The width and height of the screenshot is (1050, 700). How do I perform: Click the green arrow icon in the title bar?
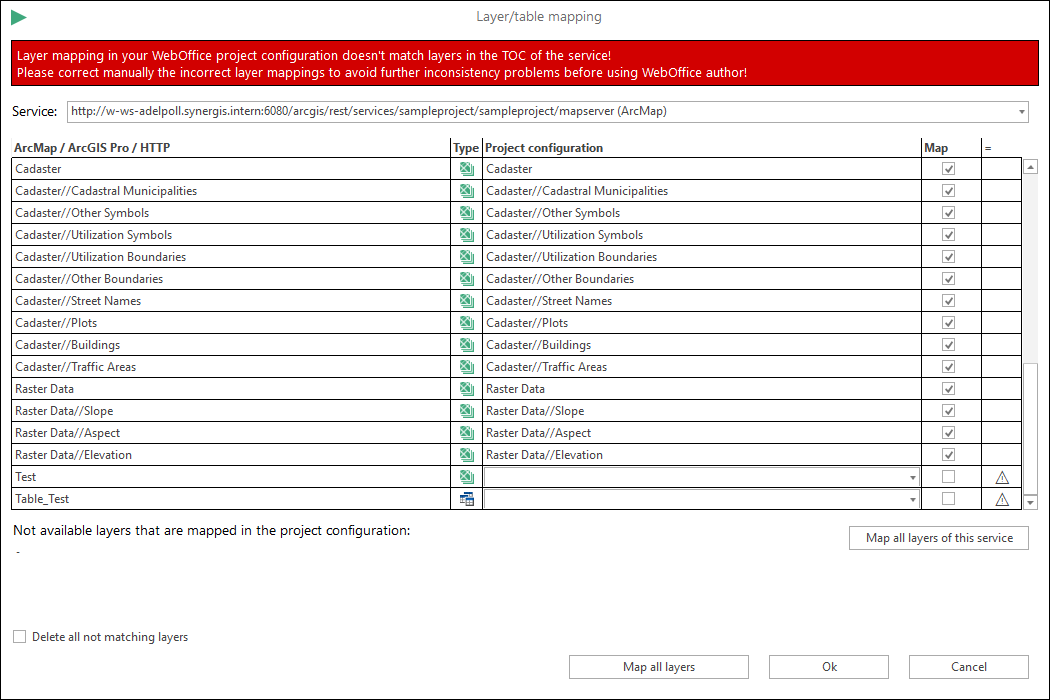coord(19,16)
